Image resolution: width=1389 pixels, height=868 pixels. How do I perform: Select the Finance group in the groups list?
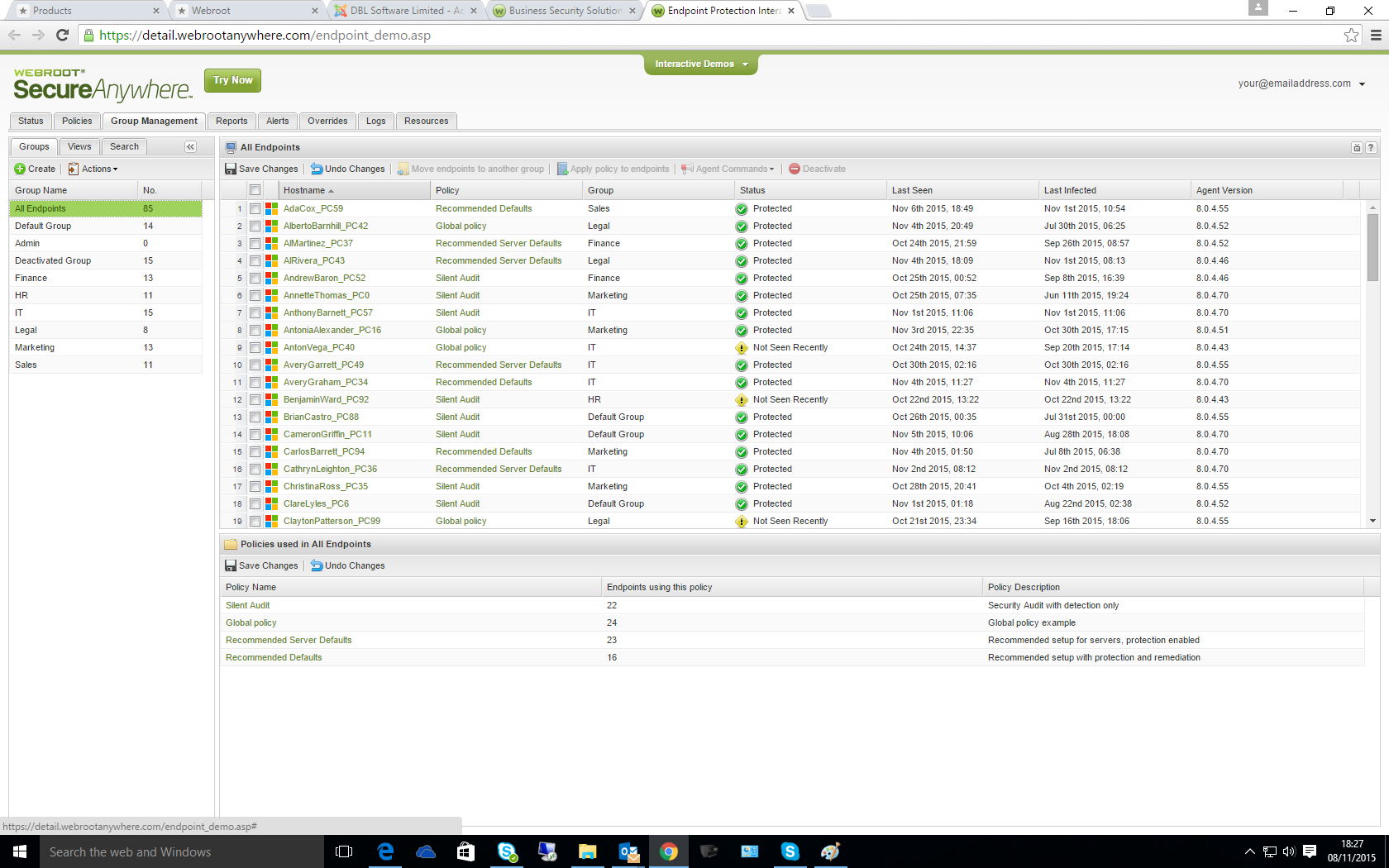click(106, 278)
